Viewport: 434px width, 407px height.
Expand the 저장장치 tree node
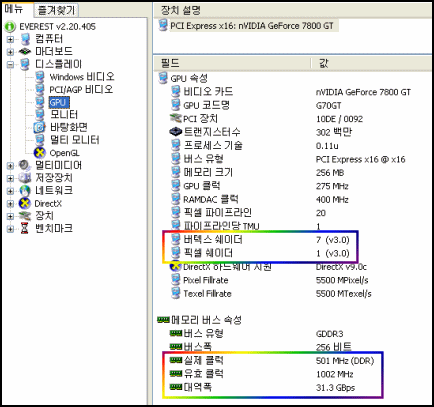(10, 178)
